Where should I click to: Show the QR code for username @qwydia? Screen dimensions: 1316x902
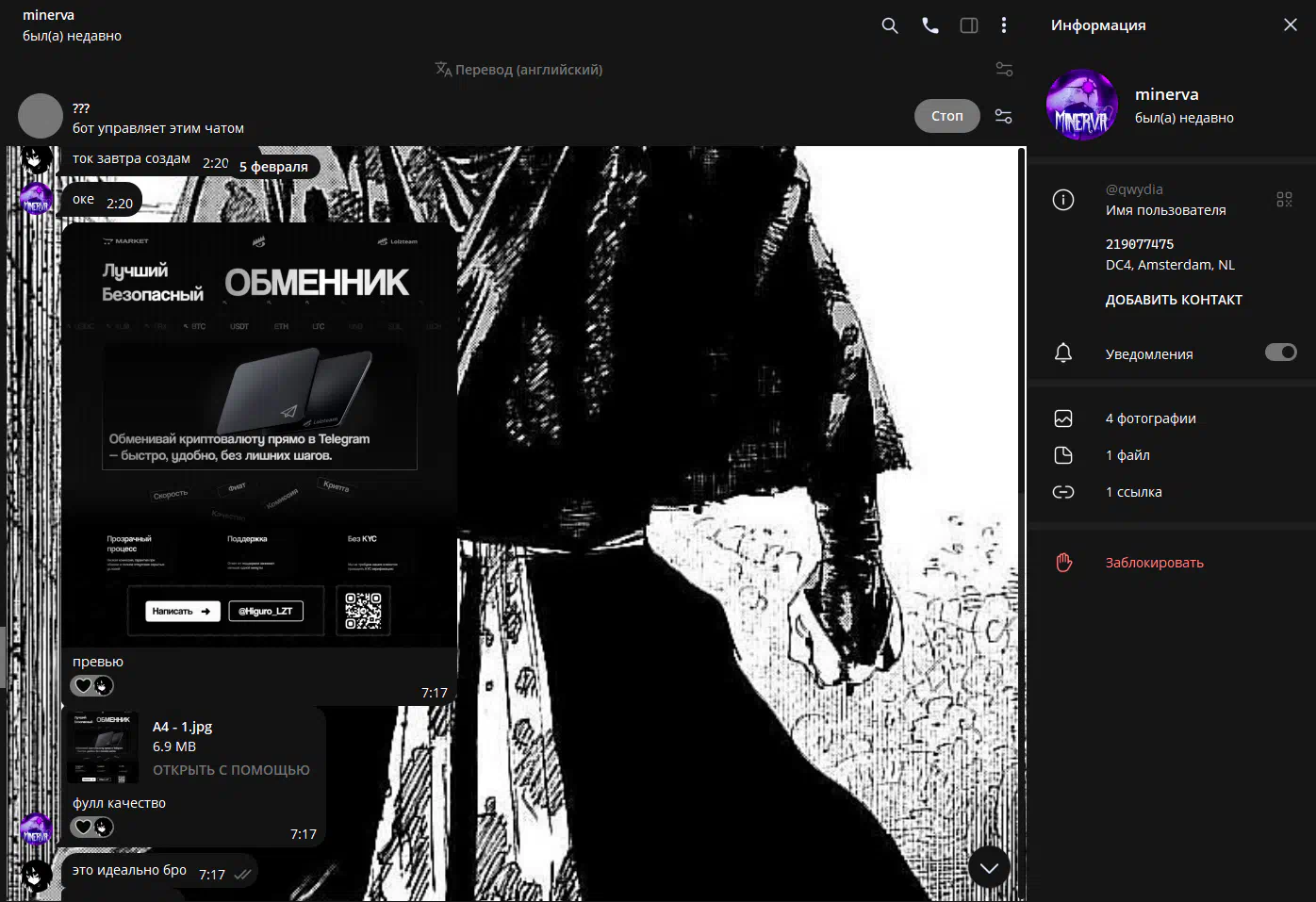pyautogui.click(x=1284, y=199)
